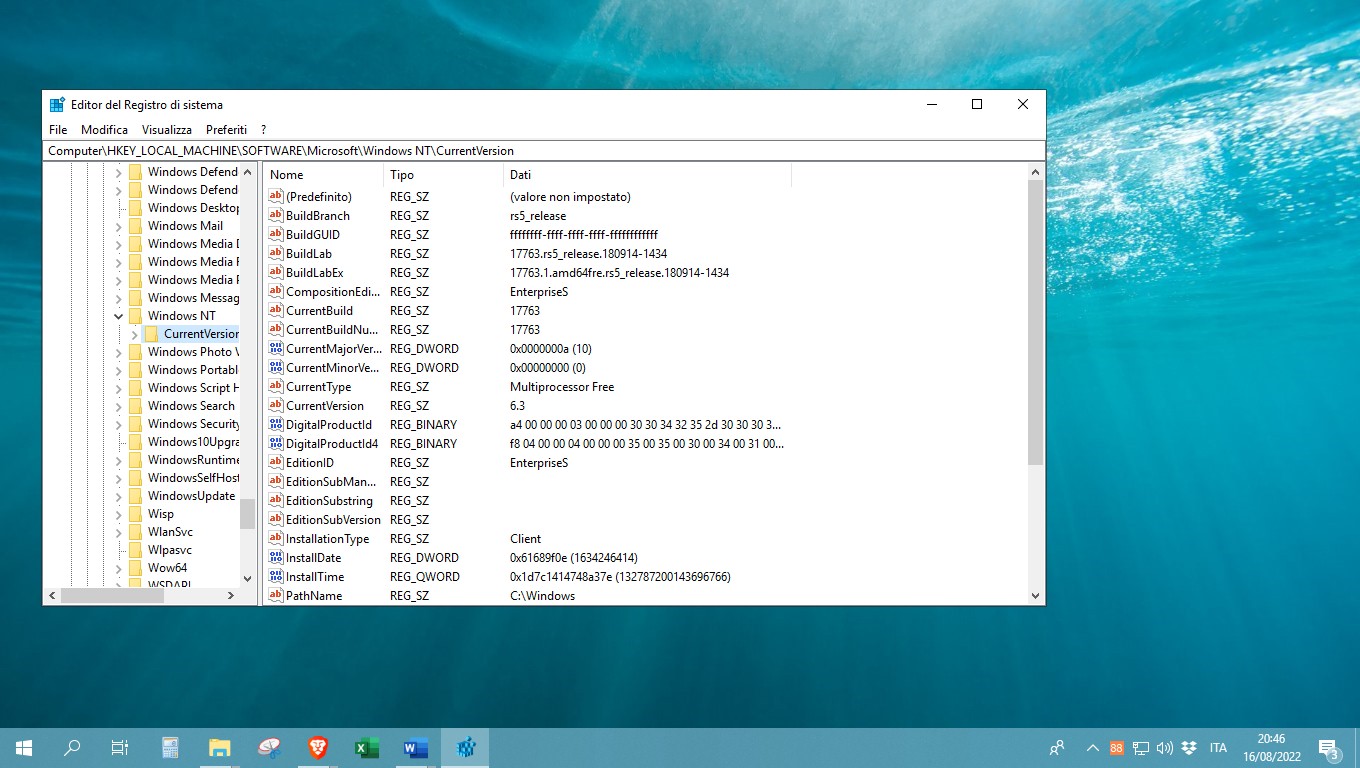Image resolution: width=1360 pixels, height=768 pixels.
Task: Click the DWORD icon beside InstallDate
Action: (276, 558)
